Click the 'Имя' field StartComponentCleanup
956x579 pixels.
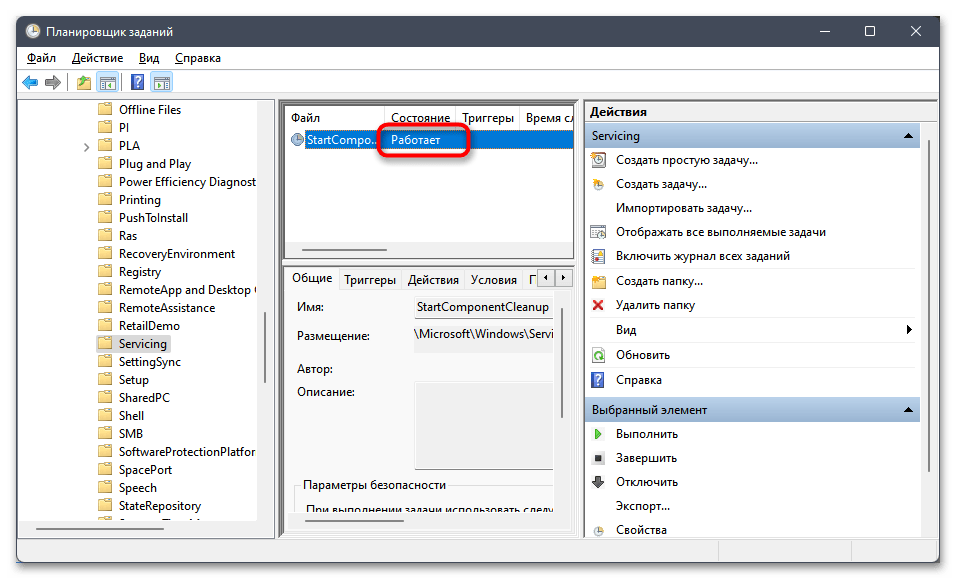coord(483,307)
